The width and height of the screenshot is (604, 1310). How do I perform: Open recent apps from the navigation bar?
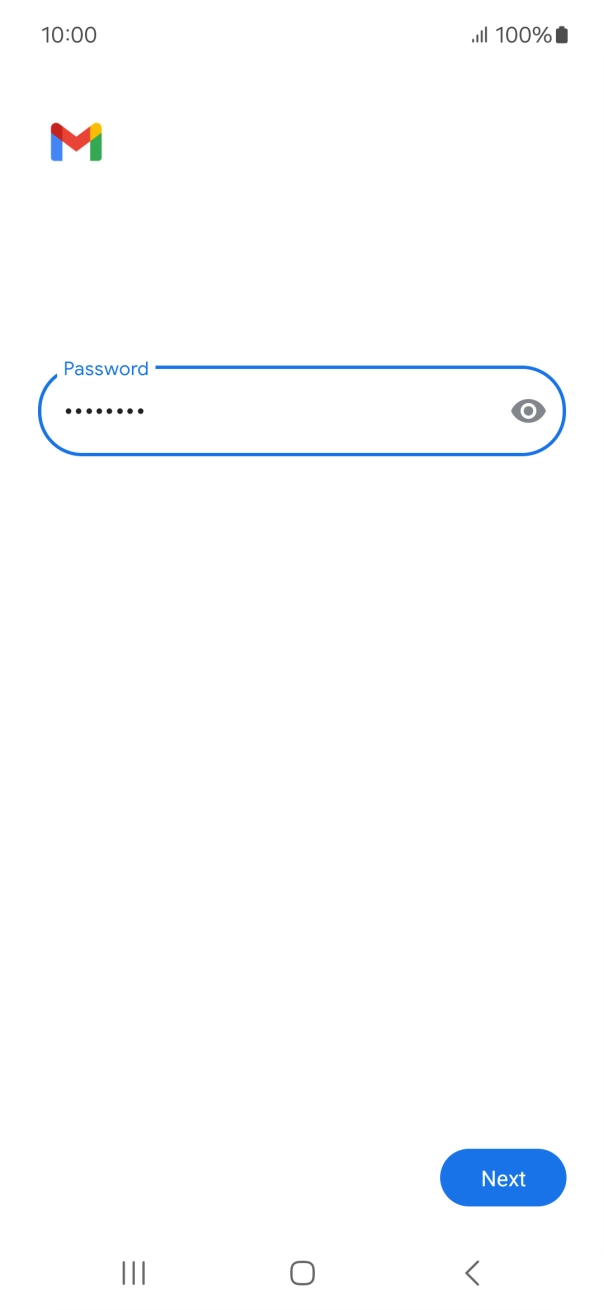(x=133, y=1272)
